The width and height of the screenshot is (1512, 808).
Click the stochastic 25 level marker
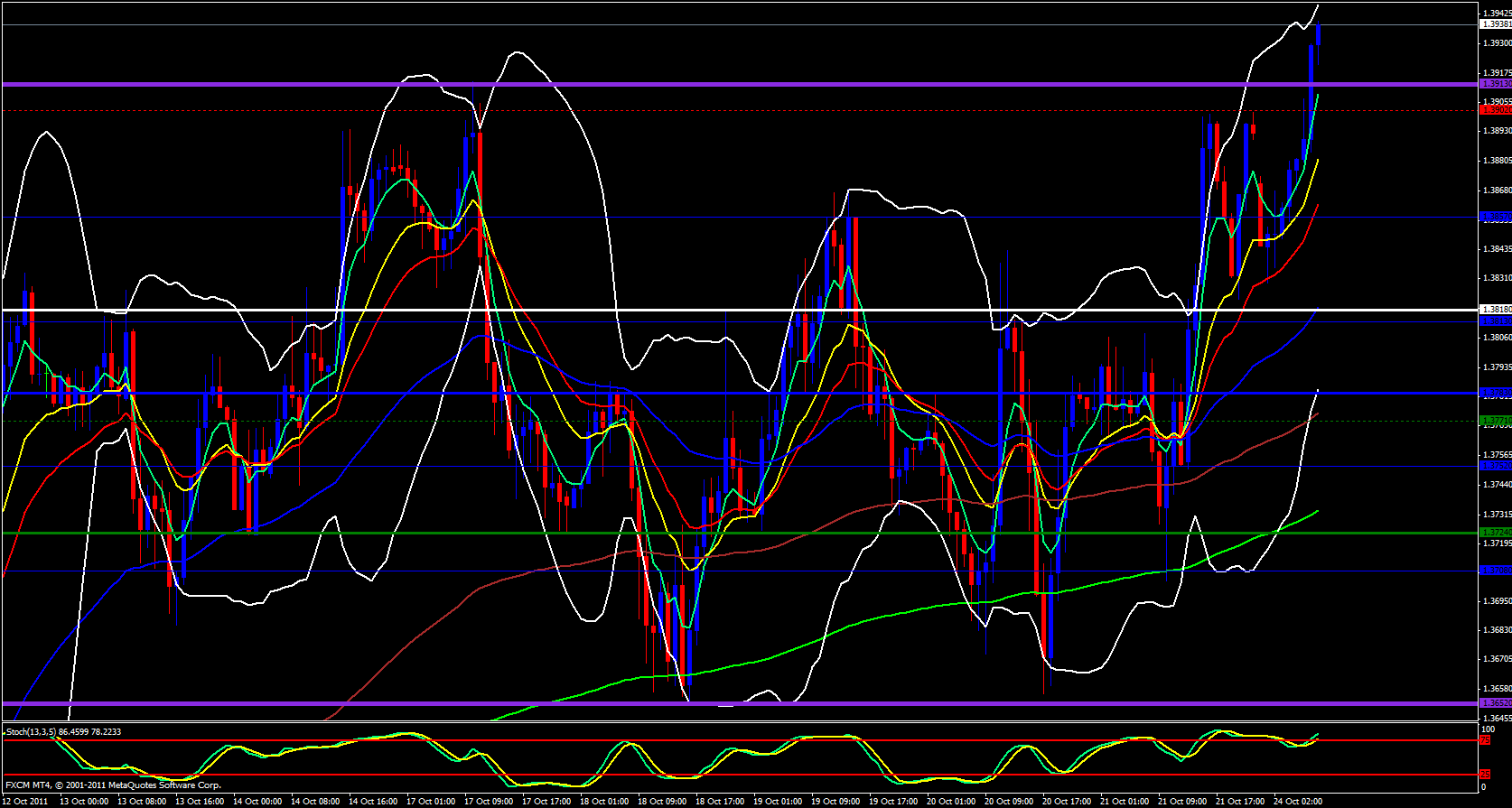[1485, 775]
